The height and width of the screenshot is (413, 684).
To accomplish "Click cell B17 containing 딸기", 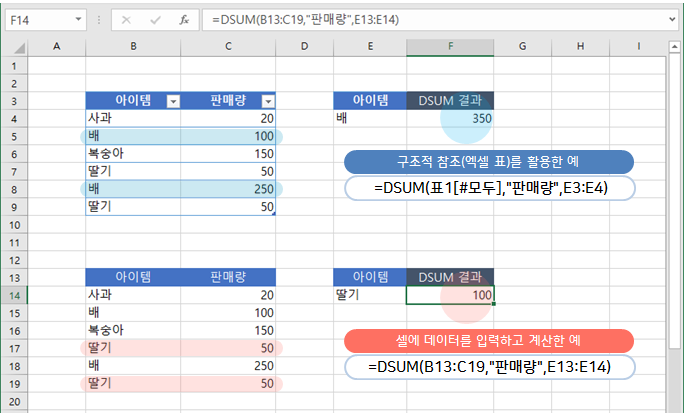I will (x=133, y=348).
